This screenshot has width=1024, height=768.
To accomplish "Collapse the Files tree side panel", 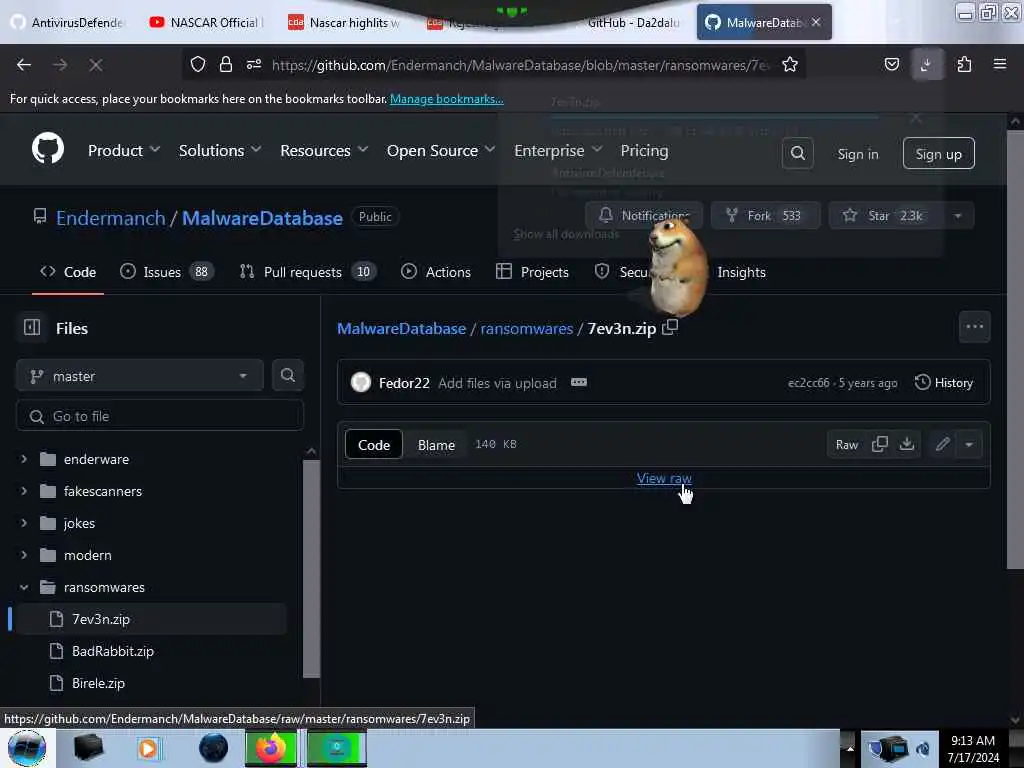I will pos(32,327).
